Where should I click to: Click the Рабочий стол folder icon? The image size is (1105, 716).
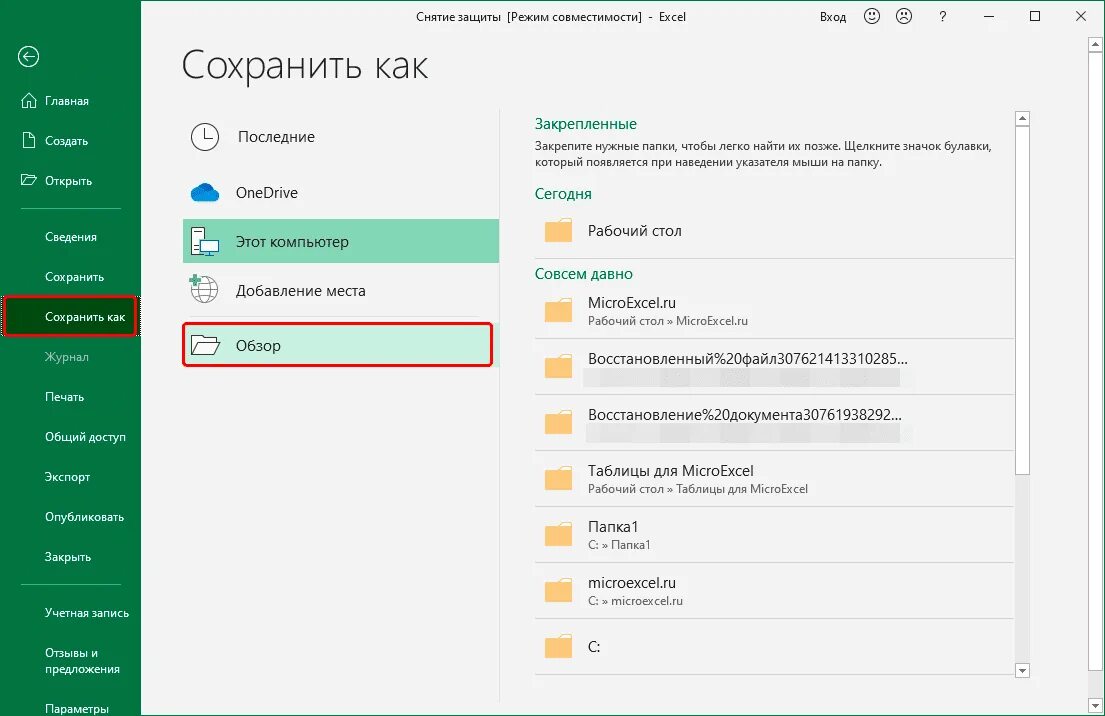[x=558, y=230]
